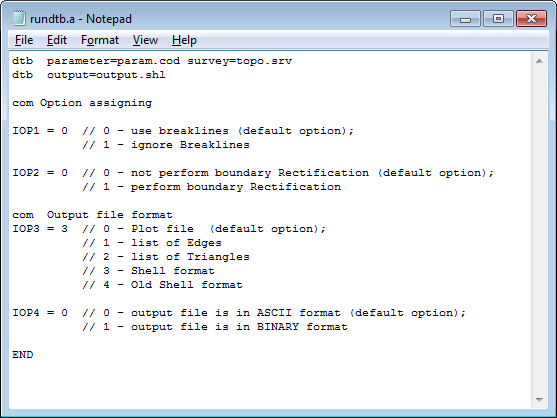Minimize the Notepad window
Image resolution: width=557 pixels, height=418 pixels.
[465, 19]
